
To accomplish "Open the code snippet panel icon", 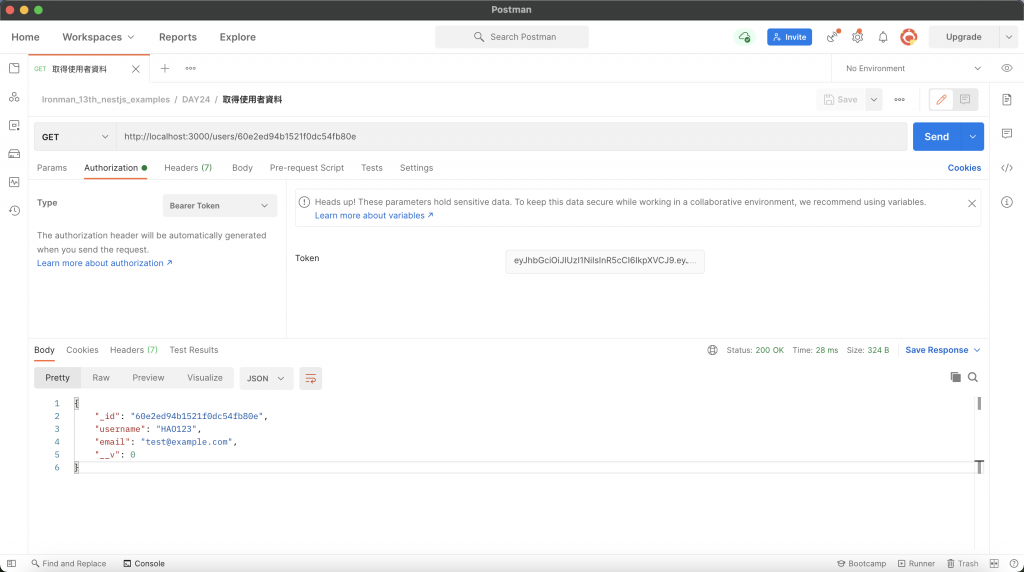I will point(1006,168).
